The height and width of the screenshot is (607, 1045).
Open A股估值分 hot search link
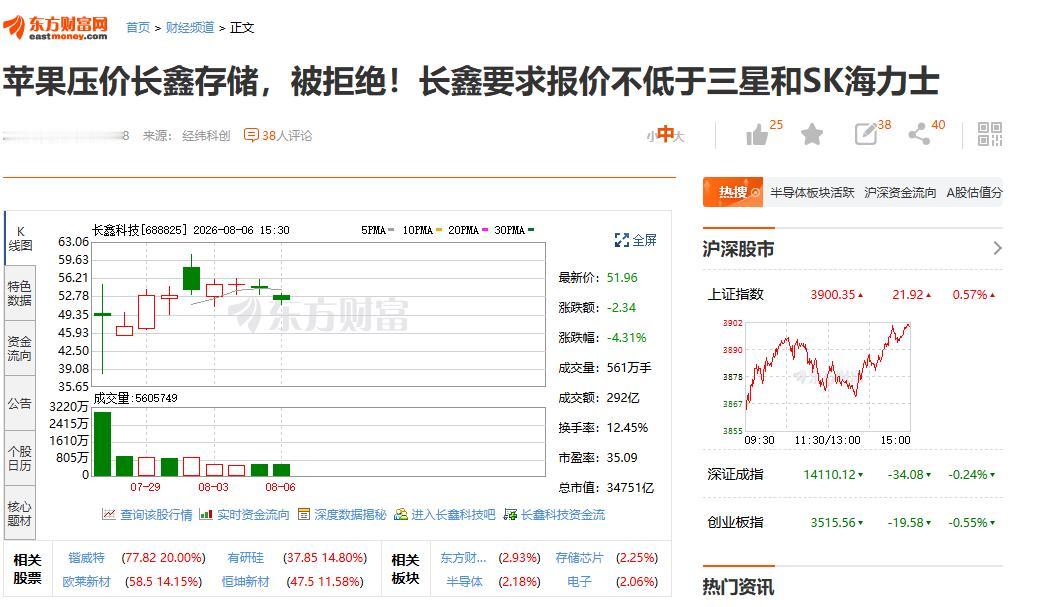pos(974,193)
